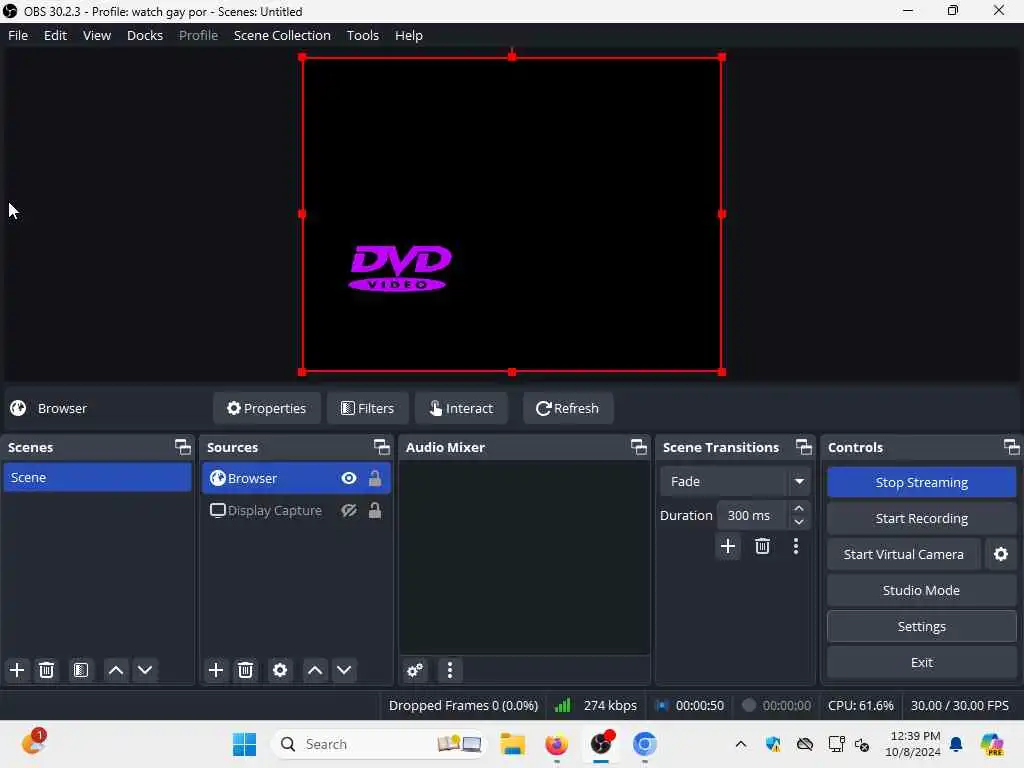This screenshot has width=1024, height=768.
Task: Click the top-right red preview handle
Action: (x=722, y=57)
